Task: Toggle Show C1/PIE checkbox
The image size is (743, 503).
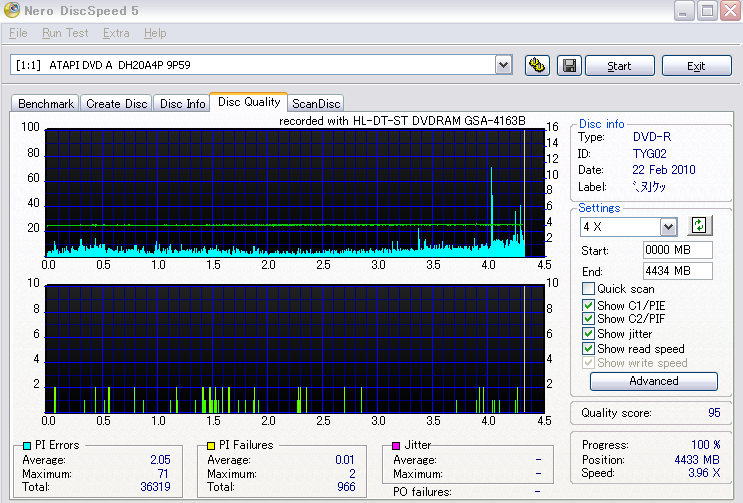Action: 588,305
